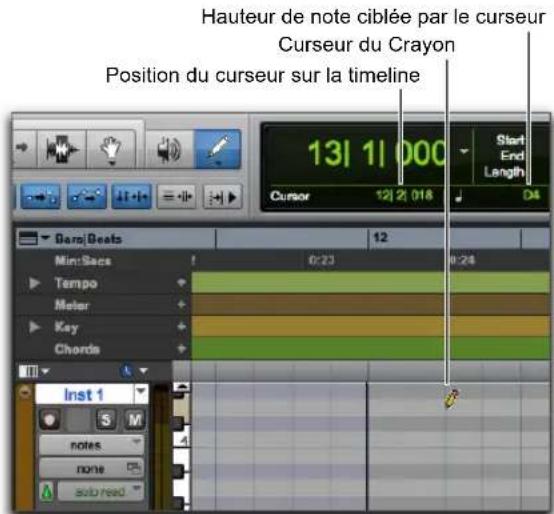Click the main counter 13|1|000 display
The image size is (554, 514).
[x=376, y=153]
